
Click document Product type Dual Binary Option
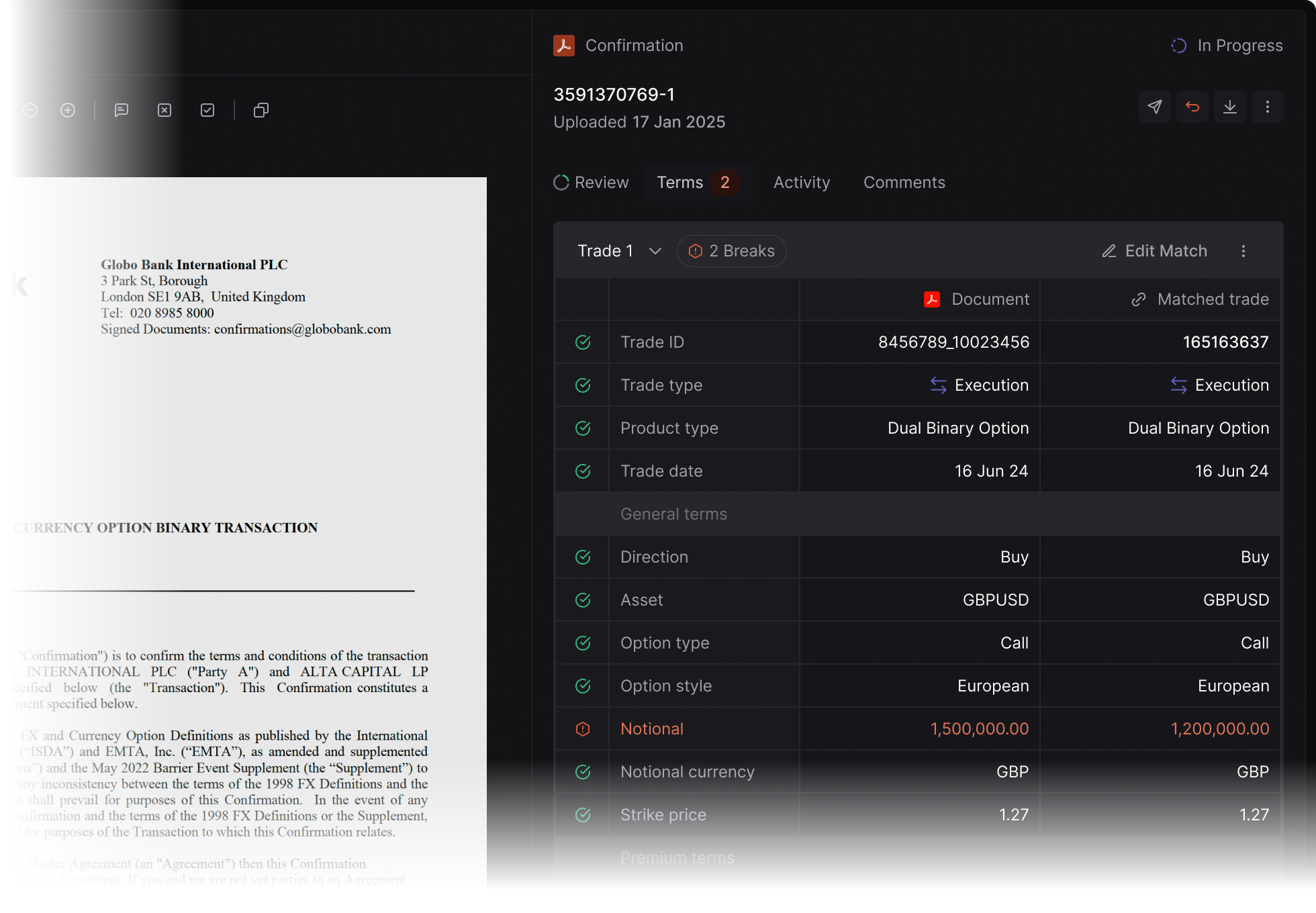(x=958, y=428)
